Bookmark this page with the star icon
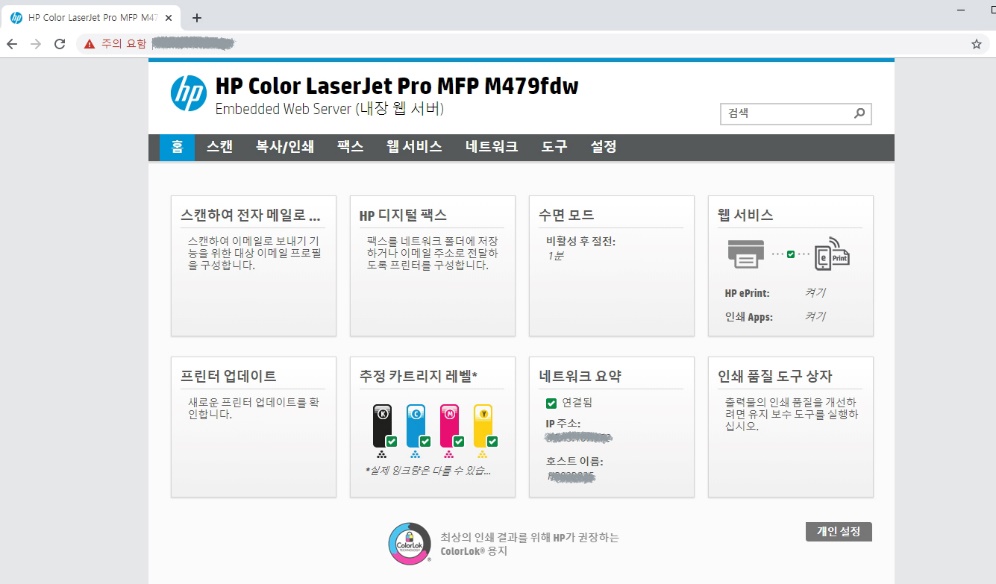Screen dimensions: 996x584 click(976, 44)
